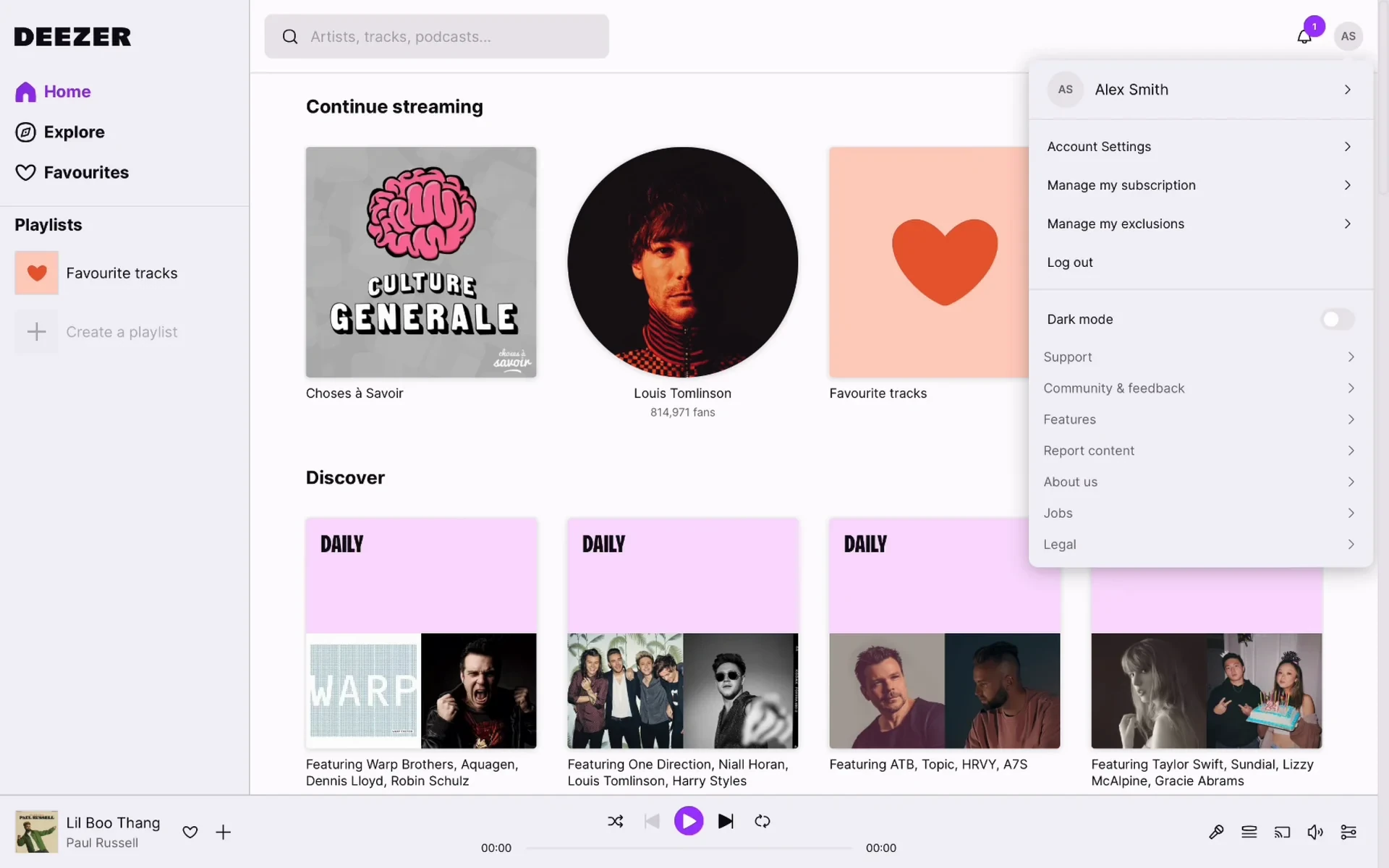Expand Alex Smith profile chevron
Screen dimensions: 1389x868
coord(1348,90)
